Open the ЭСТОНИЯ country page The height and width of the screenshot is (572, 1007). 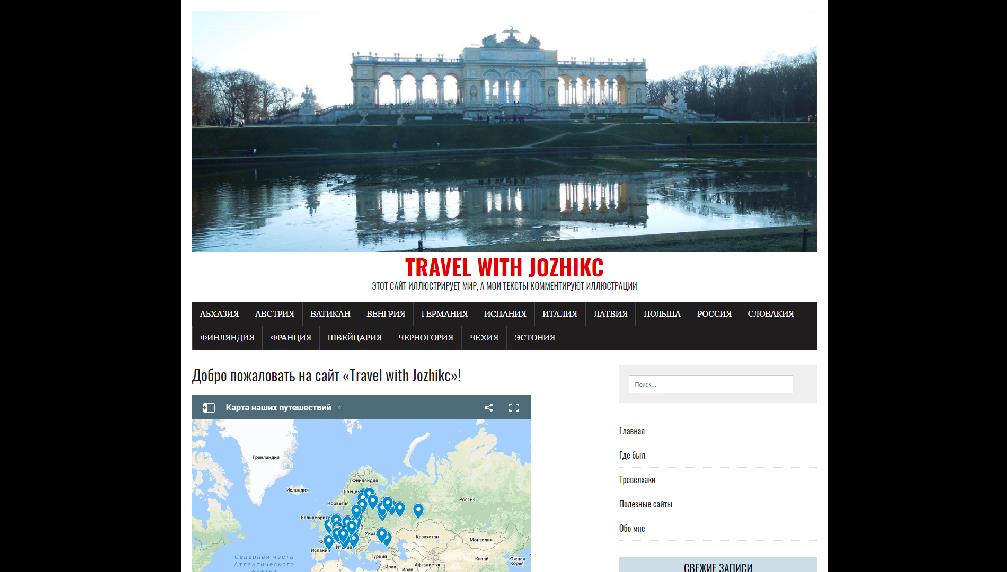(x=534, y=337)
